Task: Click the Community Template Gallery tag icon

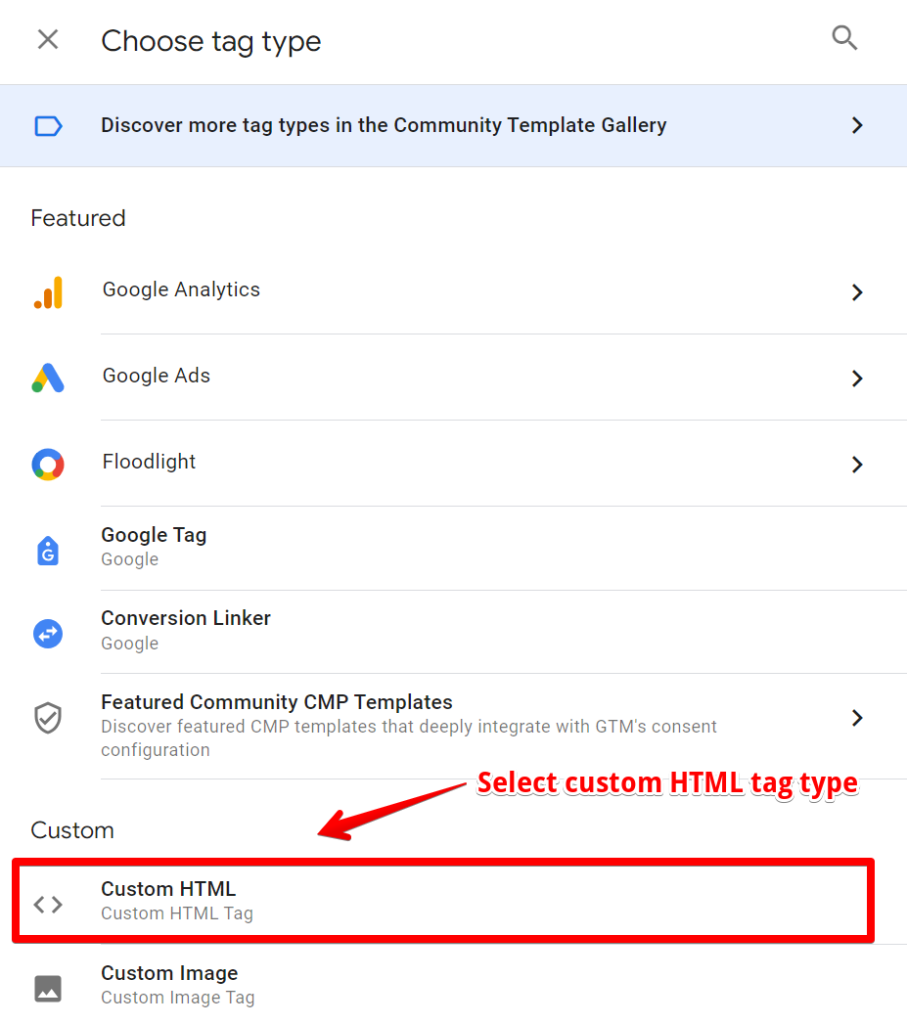Action: 48,125
